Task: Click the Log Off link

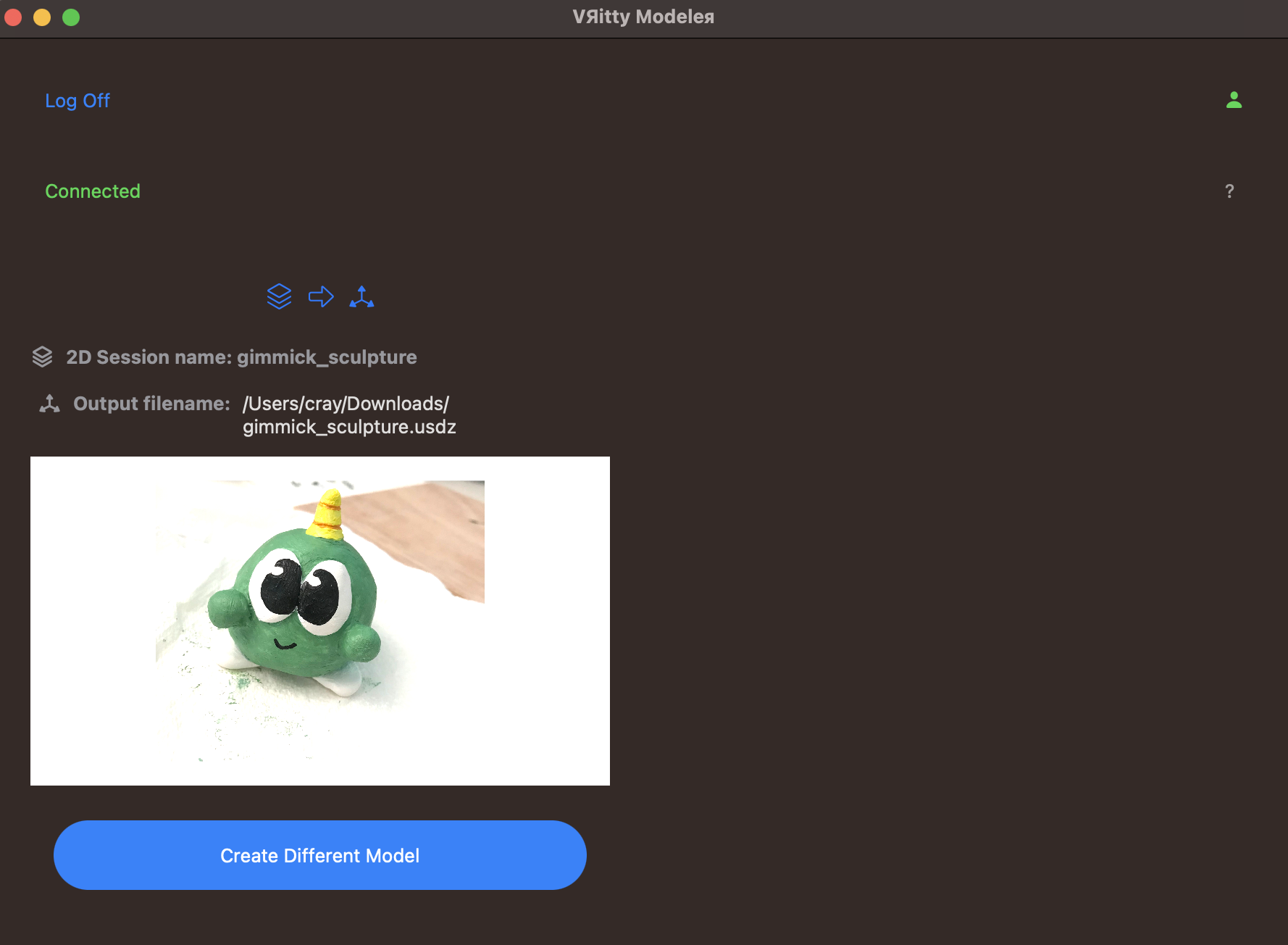Action: (78, 101)
